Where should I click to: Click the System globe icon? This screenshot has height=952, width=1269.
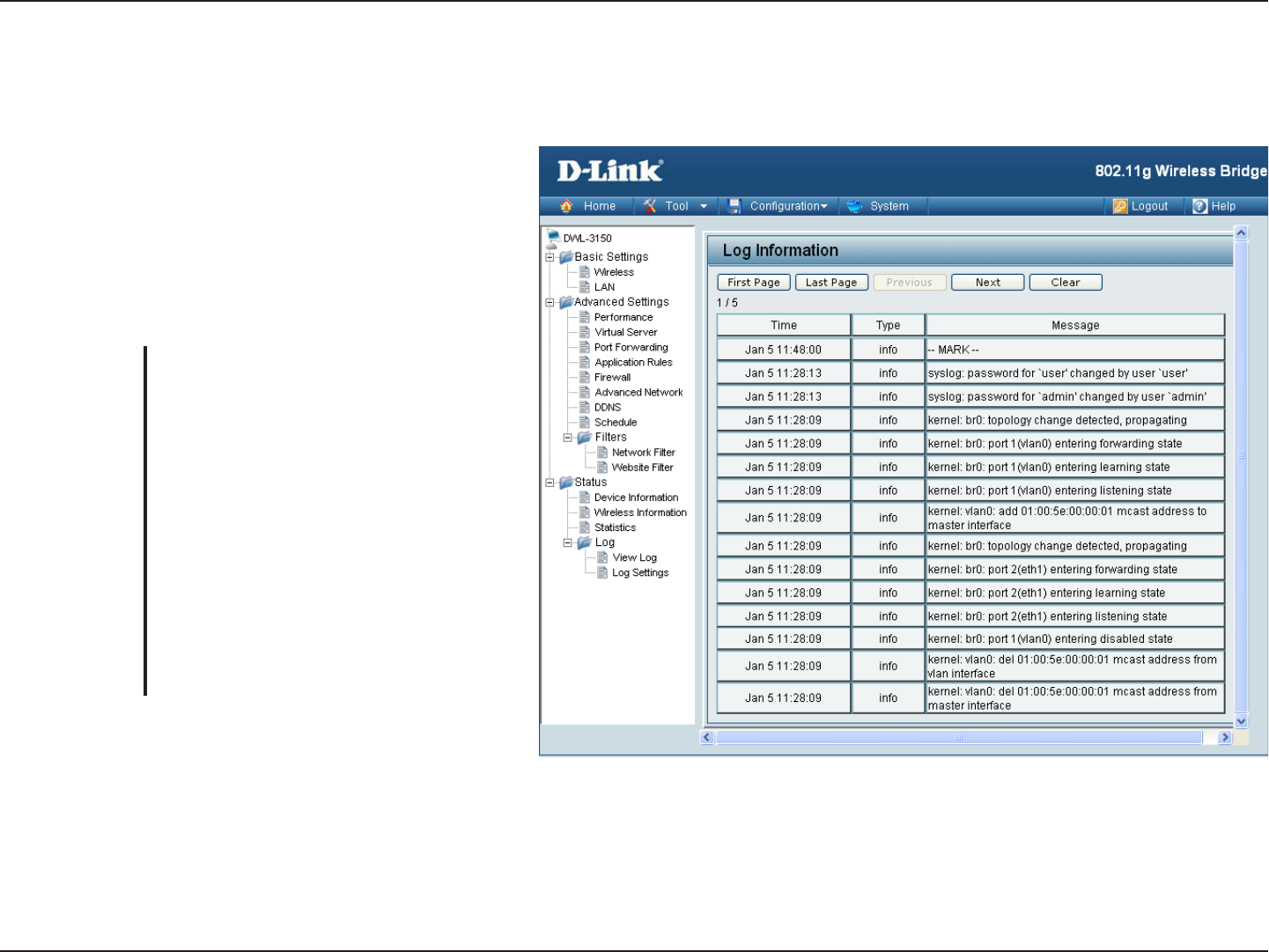tap(854, 206)
